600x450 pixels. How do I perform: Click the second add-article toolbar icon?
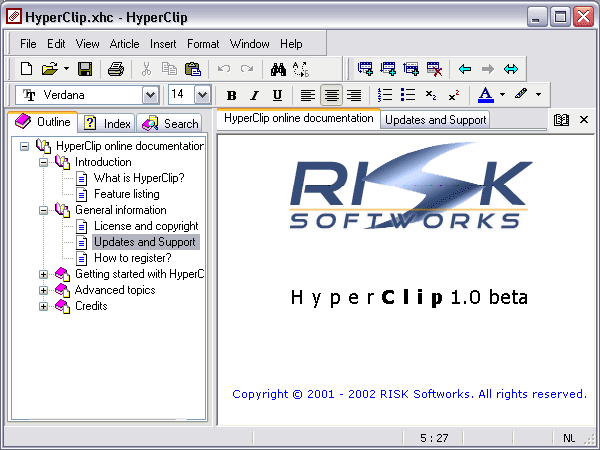[x=388, y=69]
